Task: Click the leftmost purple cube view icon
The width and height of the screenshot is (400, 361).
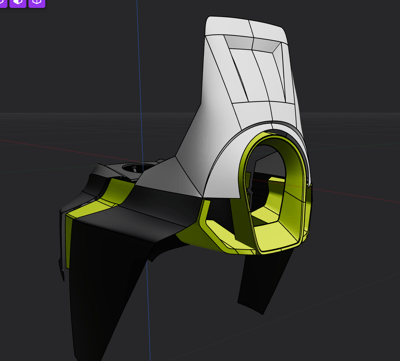Action: coord(3,3)
